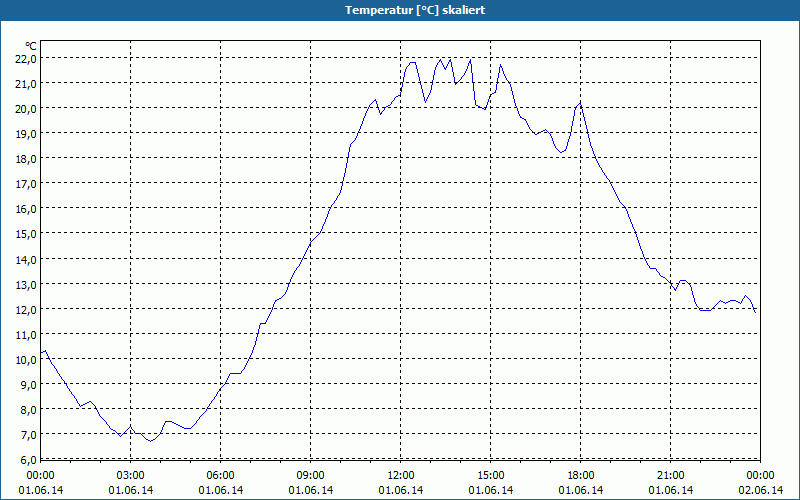Click the 18,0 temperature axis label
Screen dimensions: 800x500
[26, 159]
